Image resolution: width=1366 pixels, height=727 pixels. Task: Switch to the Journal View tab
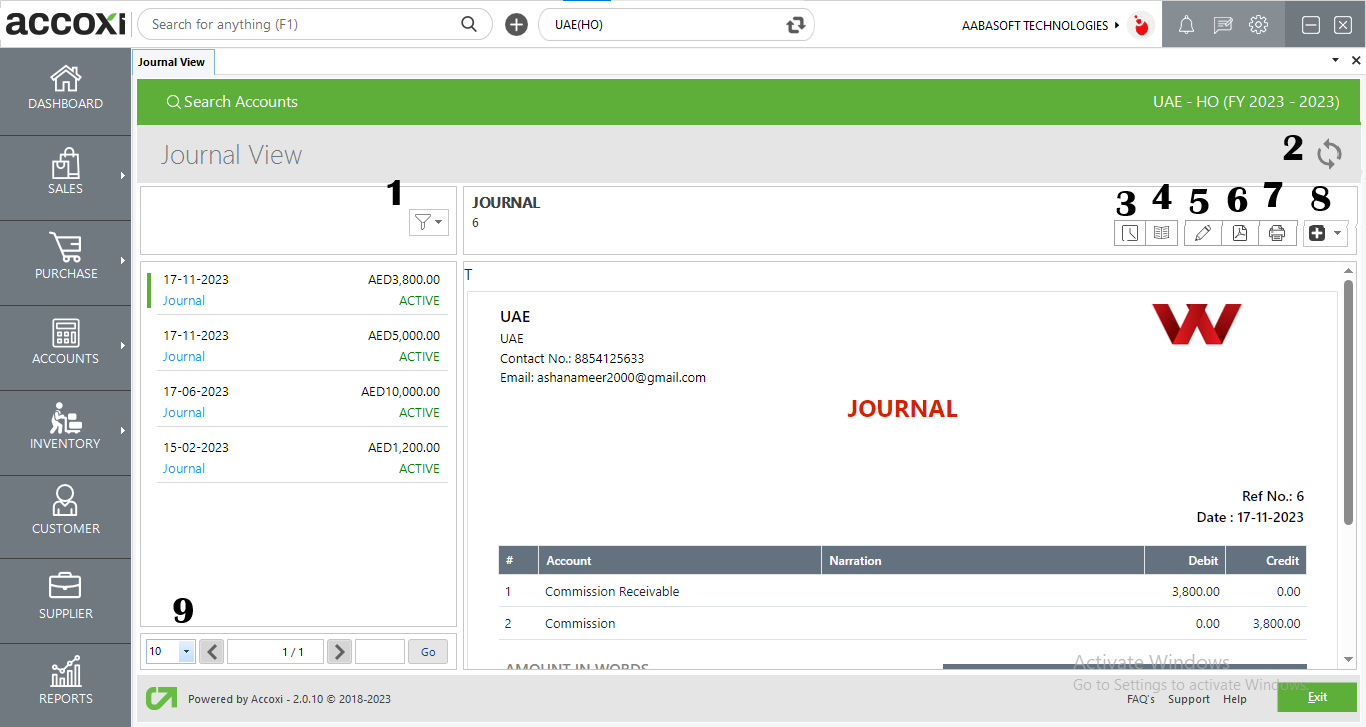pyautogui.click(x=172, y=61)
